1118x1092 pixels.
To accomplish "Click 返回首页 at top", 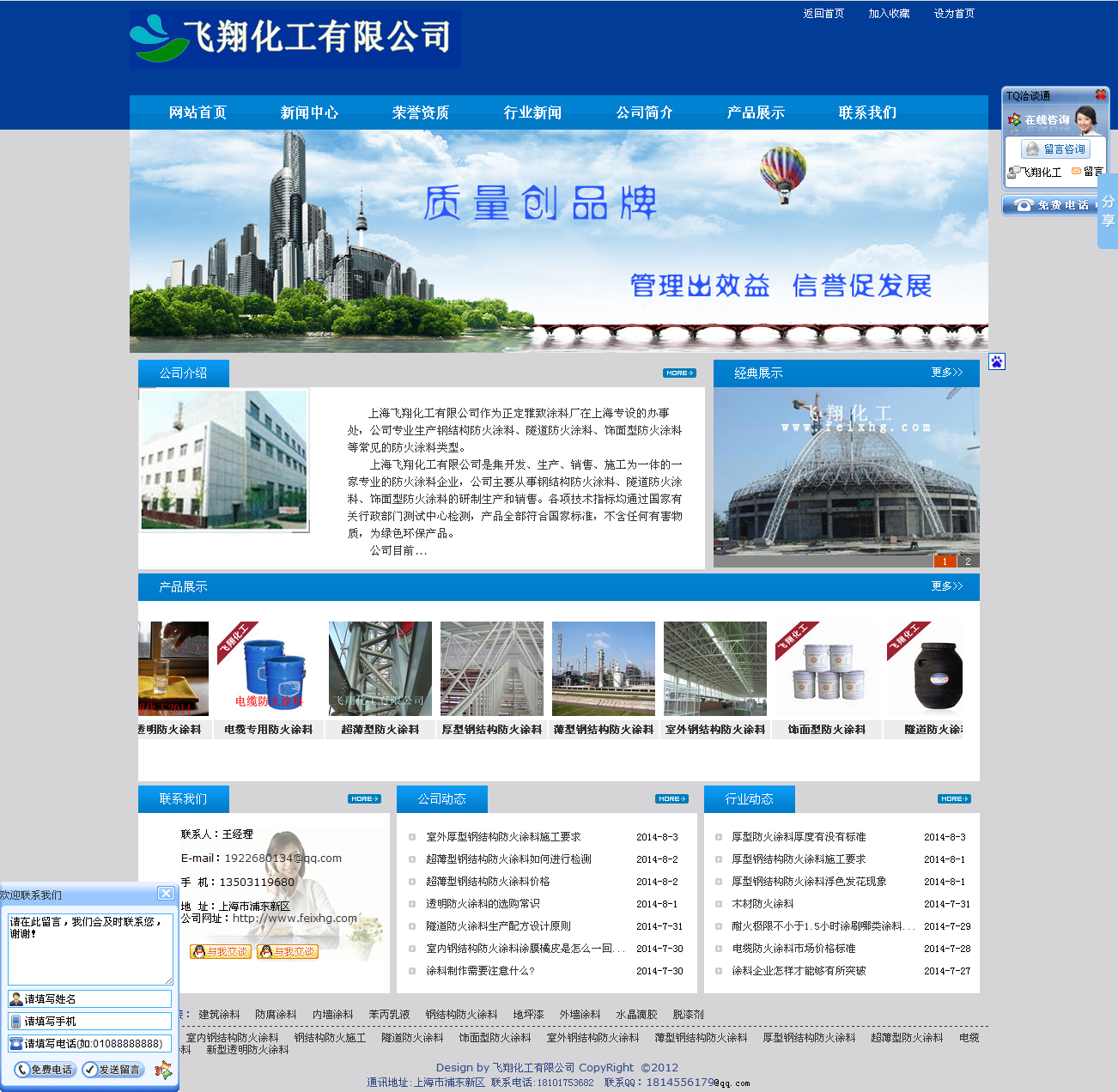I will point(823,14).
